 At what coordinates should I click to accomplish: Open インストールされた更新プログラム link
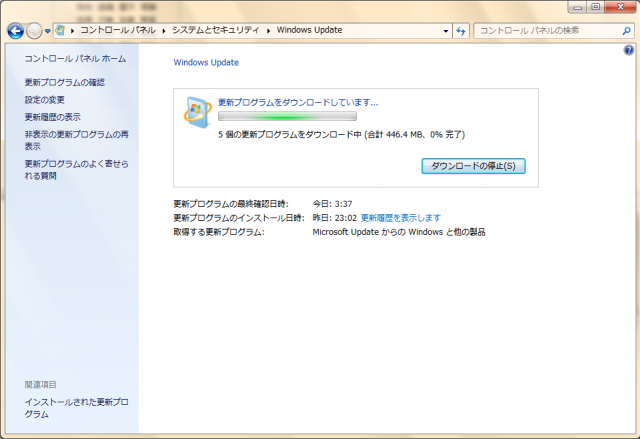[x=76, y=408]
